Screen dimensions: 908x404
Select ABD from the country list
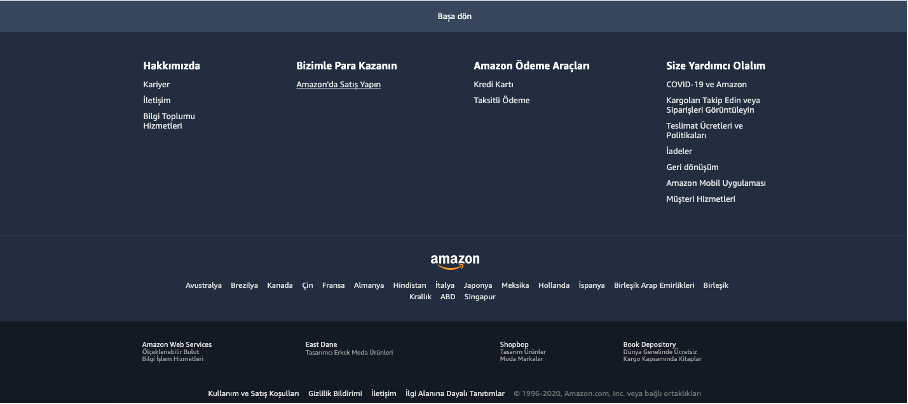448,297
